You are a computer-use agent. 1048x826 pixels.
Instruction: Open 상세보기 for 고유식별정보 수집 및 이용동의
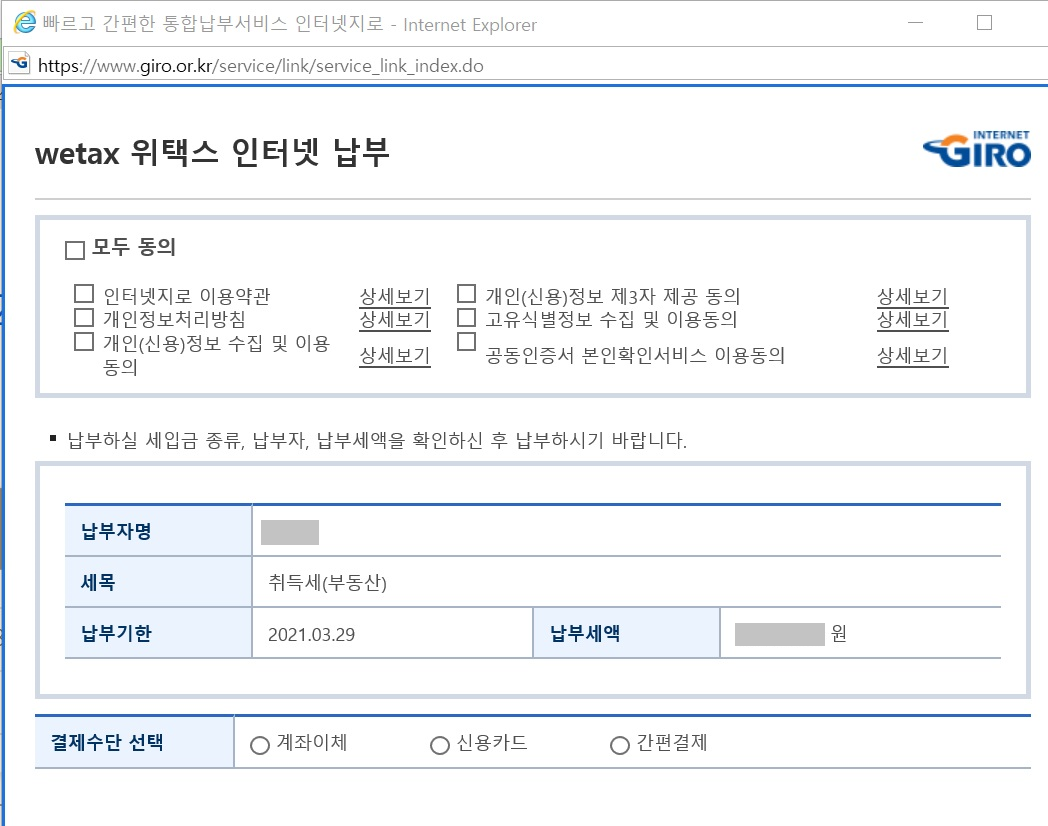pos(912,319)
